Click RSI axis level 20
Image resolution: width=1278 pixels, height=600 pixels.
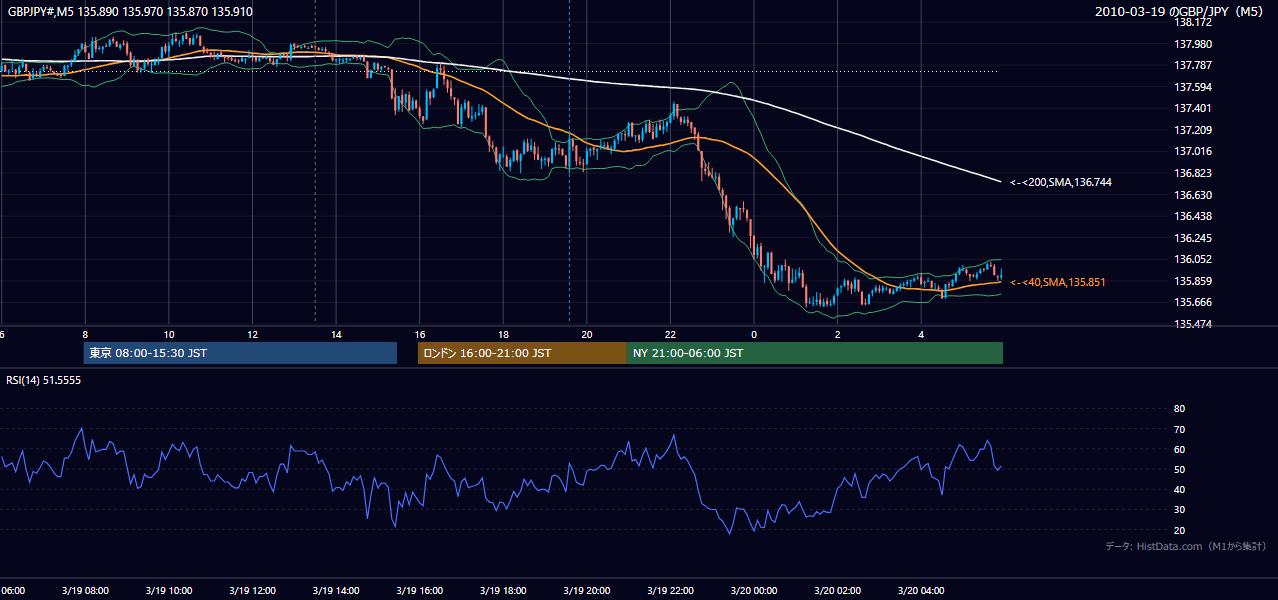pos(1180,530)
